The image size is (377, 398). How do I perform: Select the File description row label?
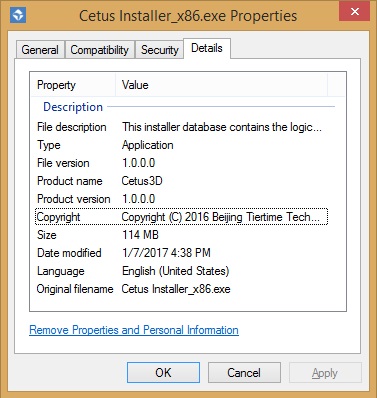click(72, 127)
